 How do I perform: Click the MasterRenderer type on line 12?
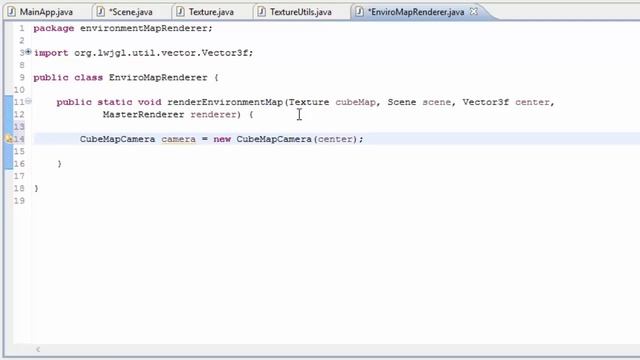tap(143, 115)
